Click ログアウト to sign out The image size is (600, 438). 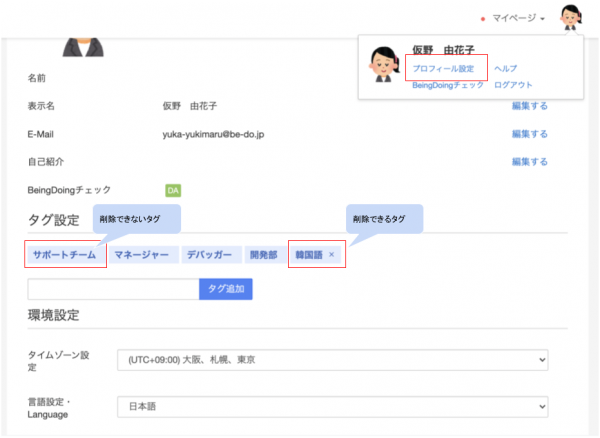point(513,85)
